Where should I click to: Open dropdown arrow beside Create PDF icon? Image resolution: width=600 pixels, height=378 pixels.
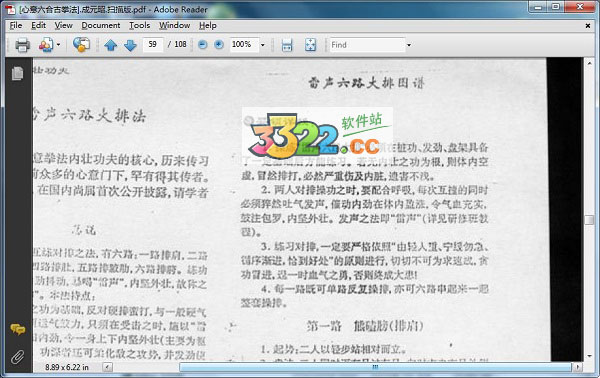click(58, 45)
